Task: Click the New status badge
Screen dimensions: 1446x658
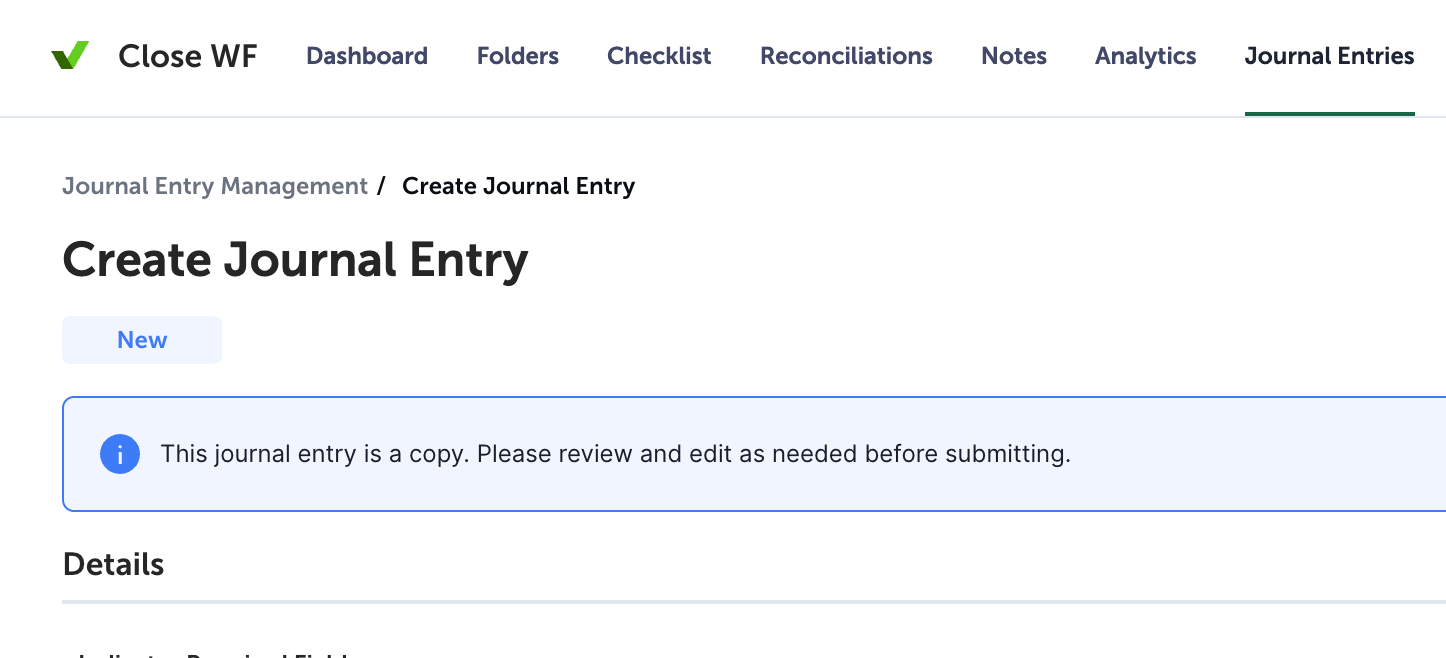Action: [x=142, y=340]
